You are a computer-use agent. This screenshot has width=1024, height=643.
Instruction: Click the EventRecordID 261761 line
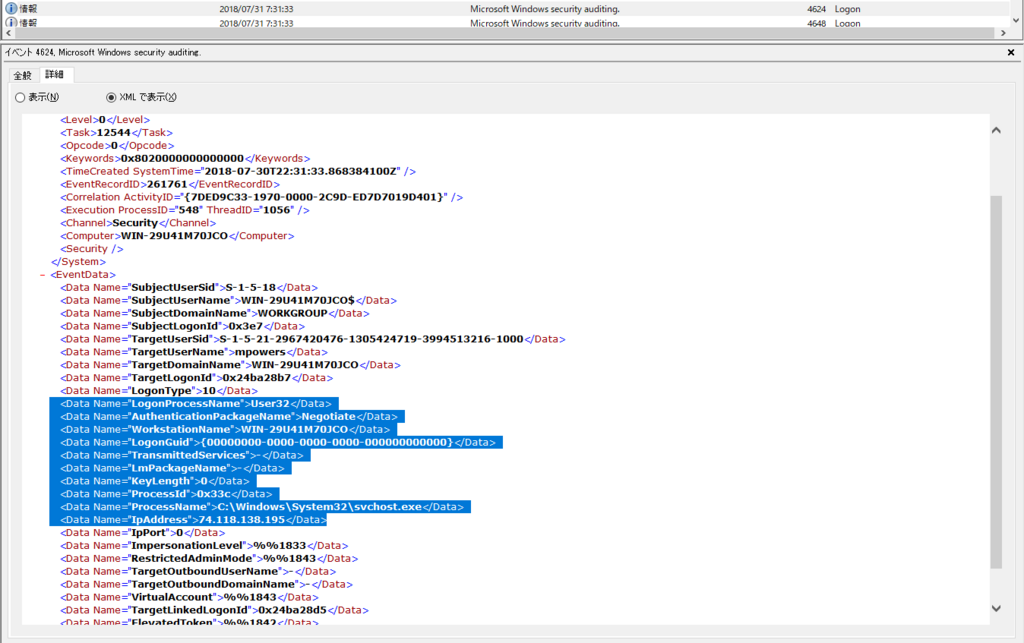(170, 185)
